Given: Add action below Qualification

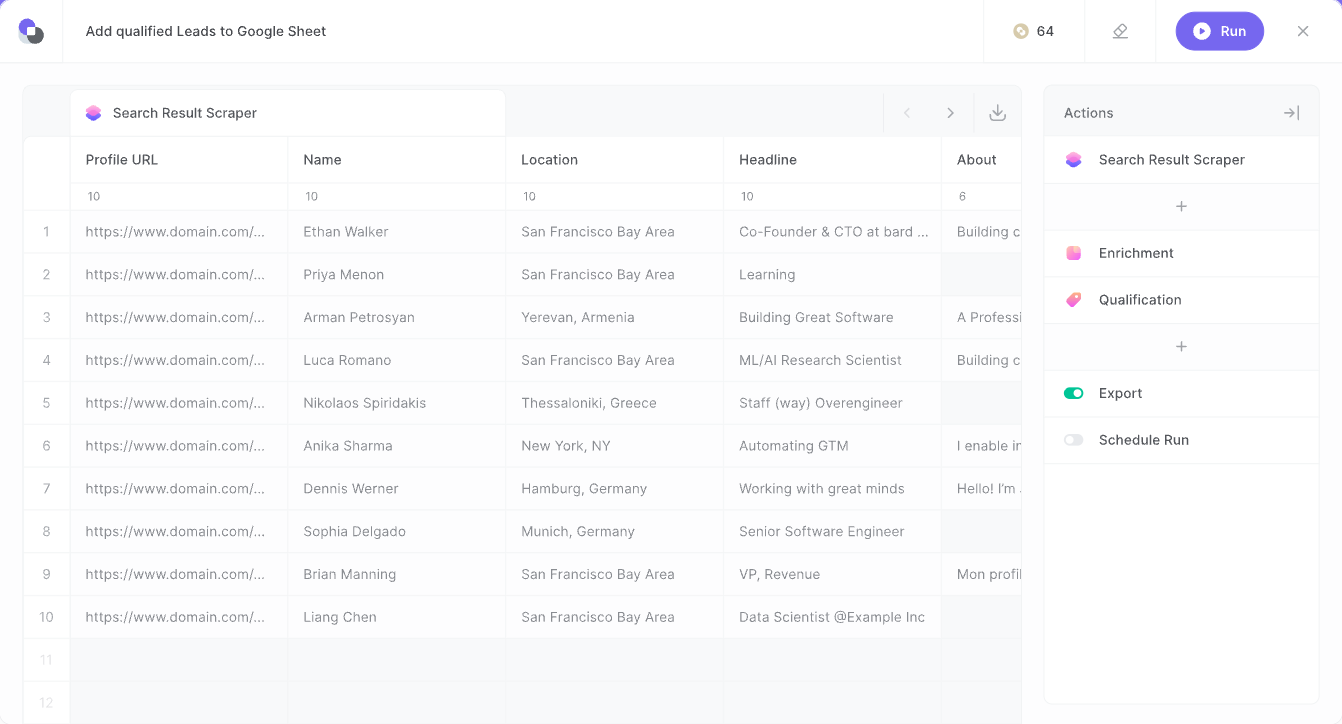Looking at the screenshot, I should pos(1181,347).
